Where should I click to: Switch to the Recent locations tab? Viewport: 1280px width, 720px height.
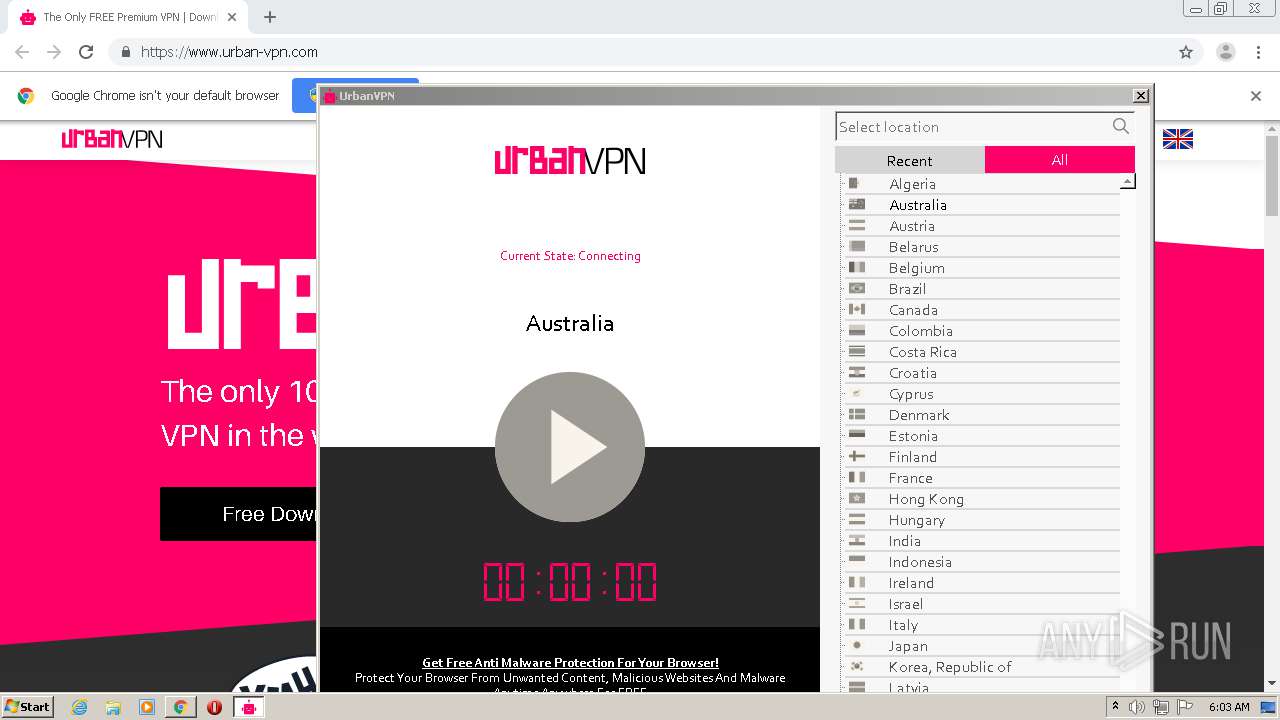[x=909, y=160]
